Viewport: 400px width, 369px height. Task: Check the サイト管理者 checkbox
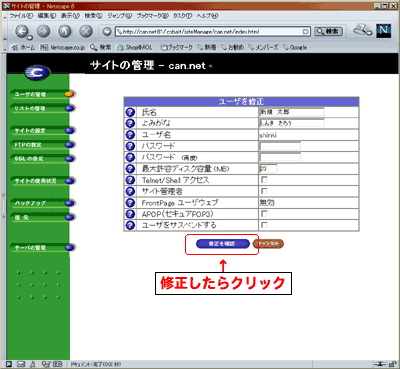(x=264, y=191)
